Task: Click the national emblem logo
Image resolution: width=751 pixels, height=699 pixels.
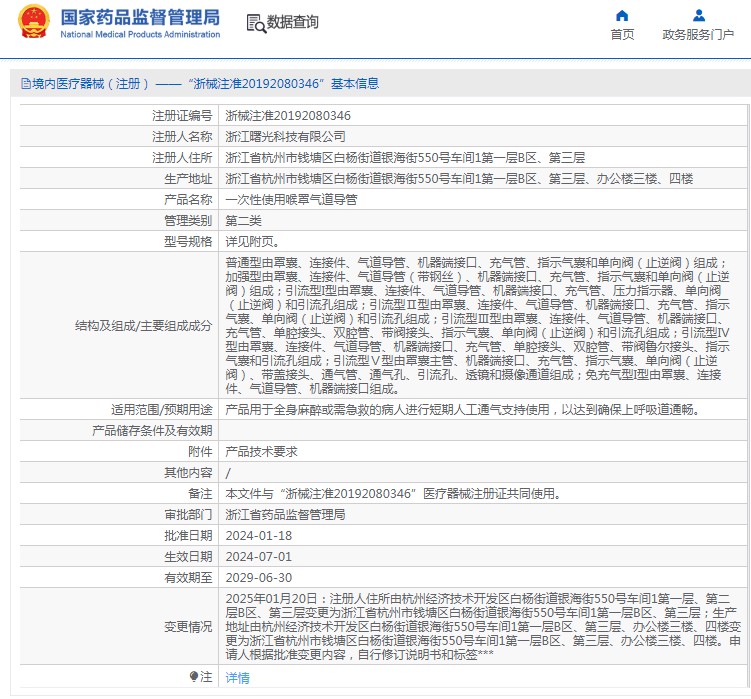Action: click(34, 22)
